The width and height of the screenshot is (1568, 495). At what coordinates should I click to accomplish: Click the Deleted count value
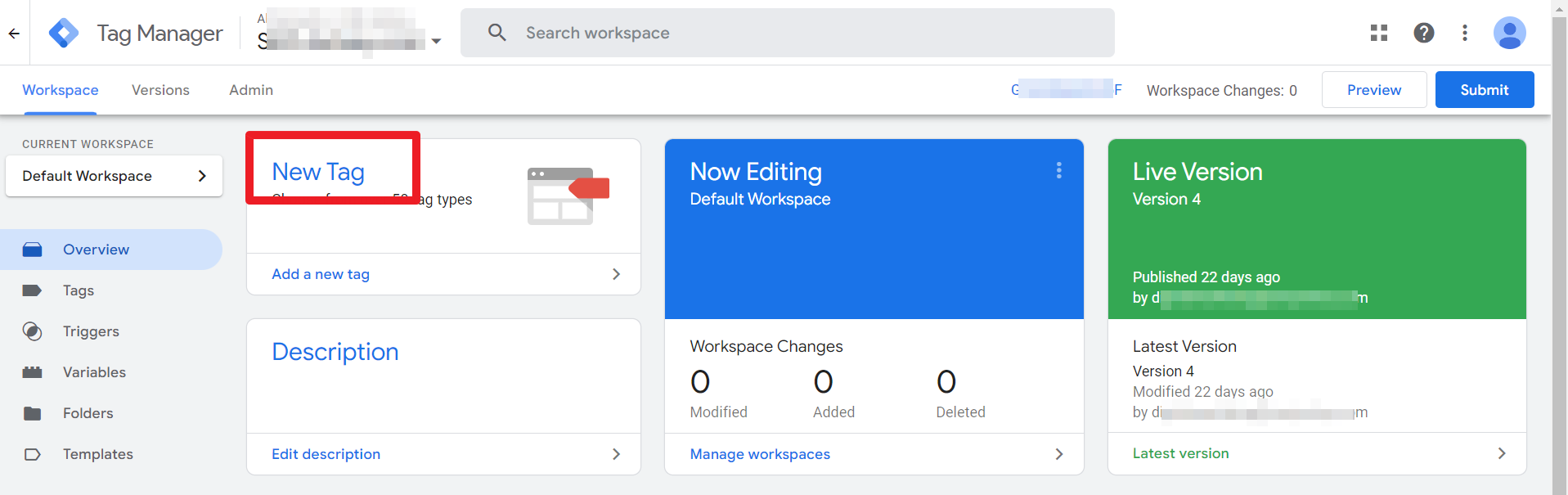pyautogui.click(x=946, y=382)
